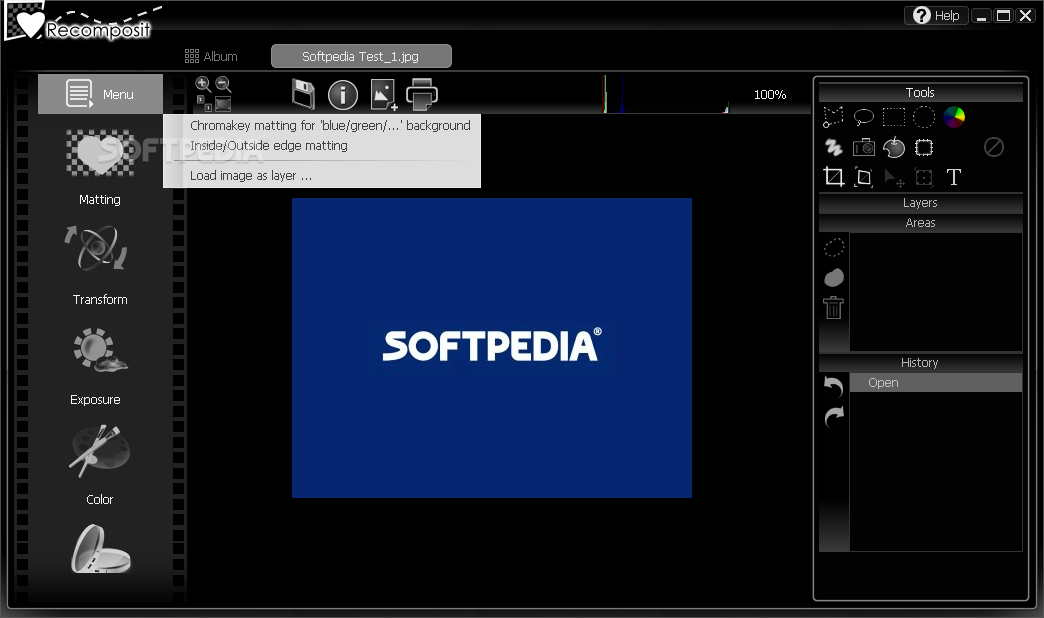
Task: Click the disabled cancel circle icon
Action: pos(993,147)
